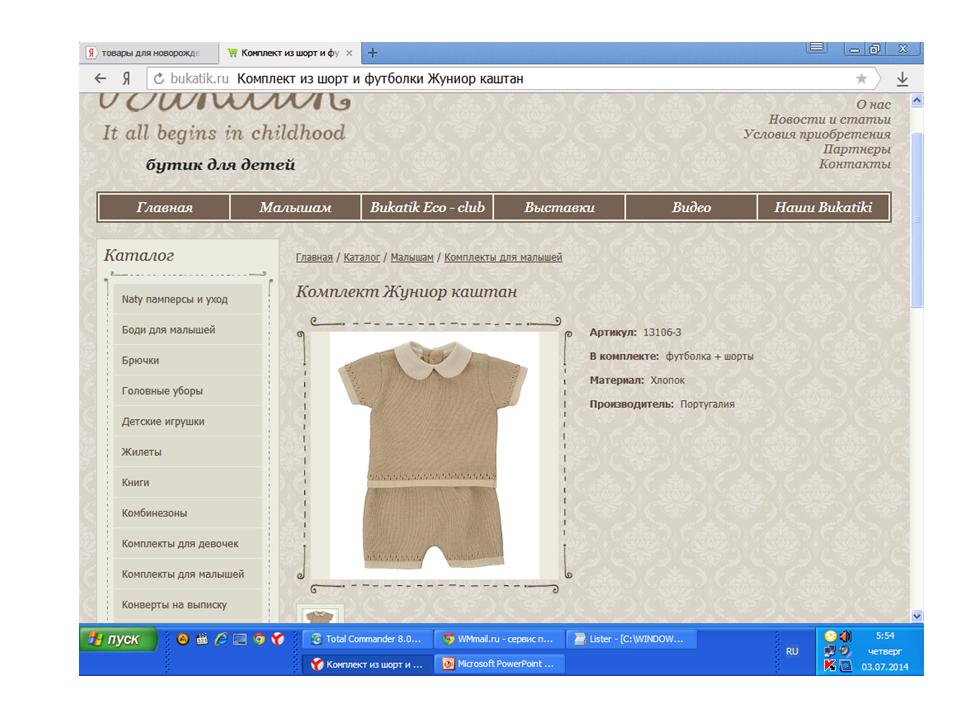Click the page scrollbar down arrow
The width and height of the screenshot is (960, 720).
(917, 615)
